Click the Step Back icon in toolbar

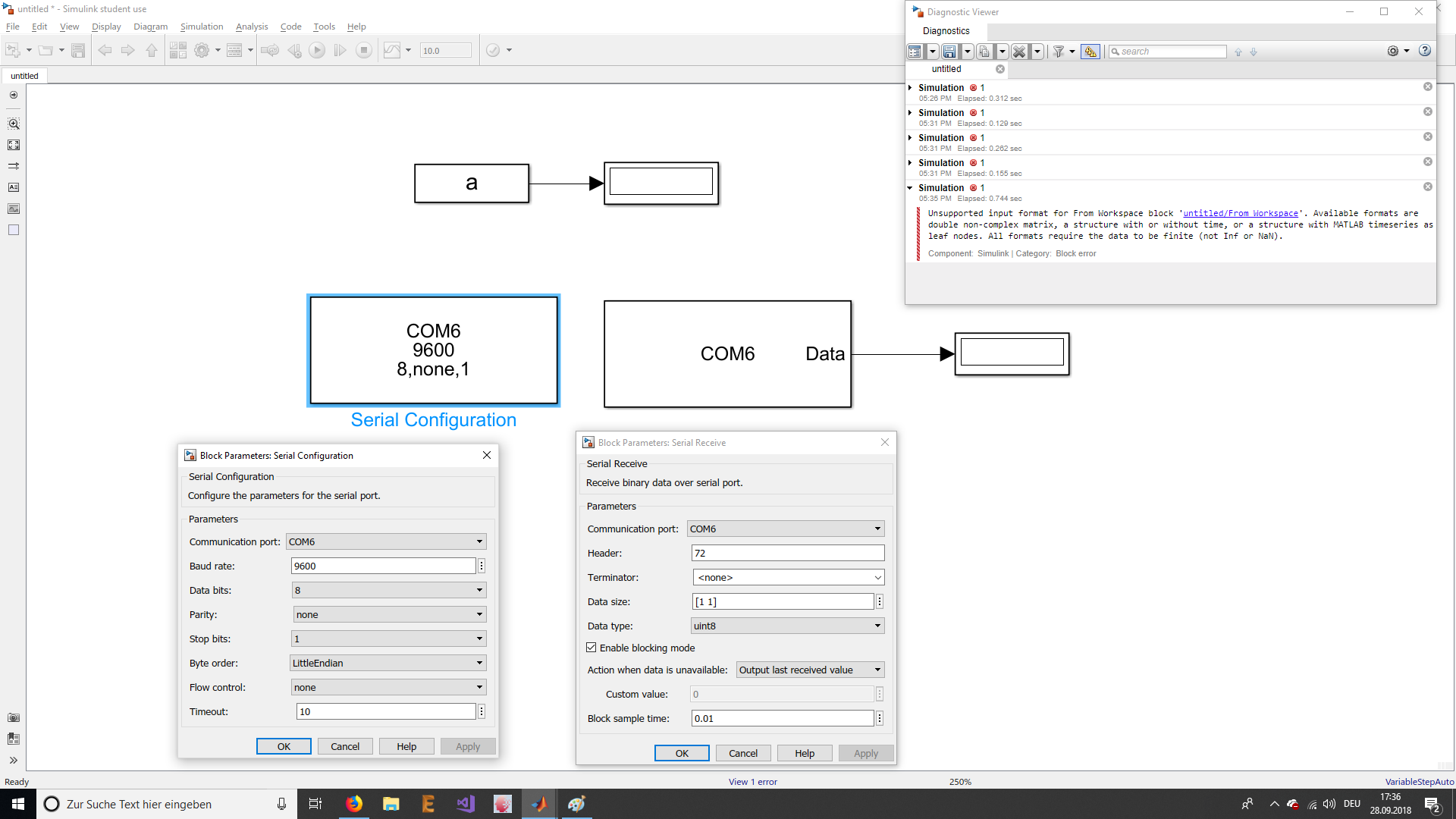tap(294, 50)
